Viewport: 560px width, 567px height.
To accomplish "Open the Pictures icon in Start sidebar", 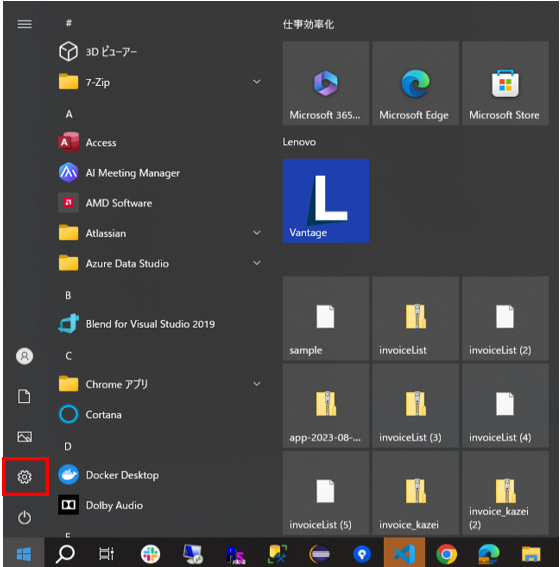I will tap(25, 437).
